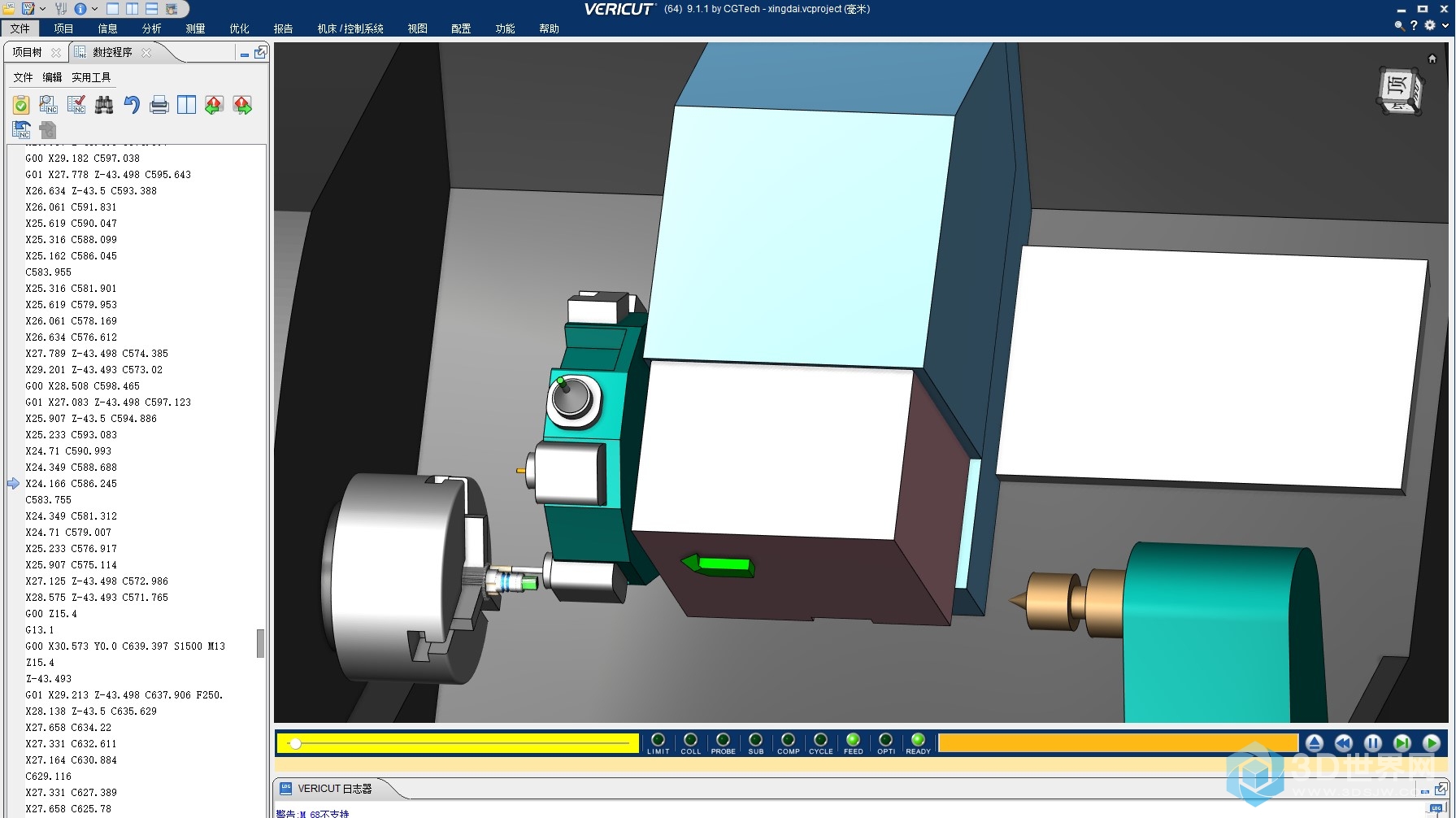Rewind simulation to start
Image resolution: width=1456 pixels, height=818 pixels.
[1344, 743]
